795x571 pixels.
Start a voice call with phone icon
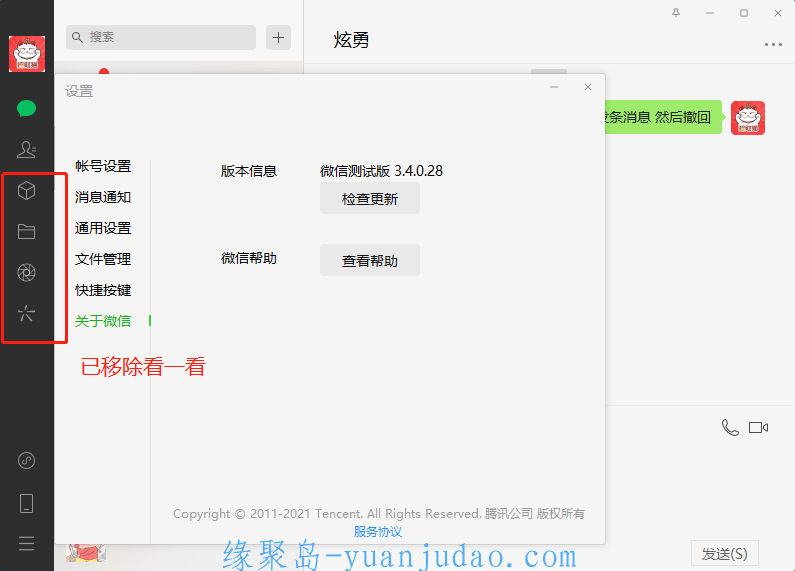(x=730, y=427)
